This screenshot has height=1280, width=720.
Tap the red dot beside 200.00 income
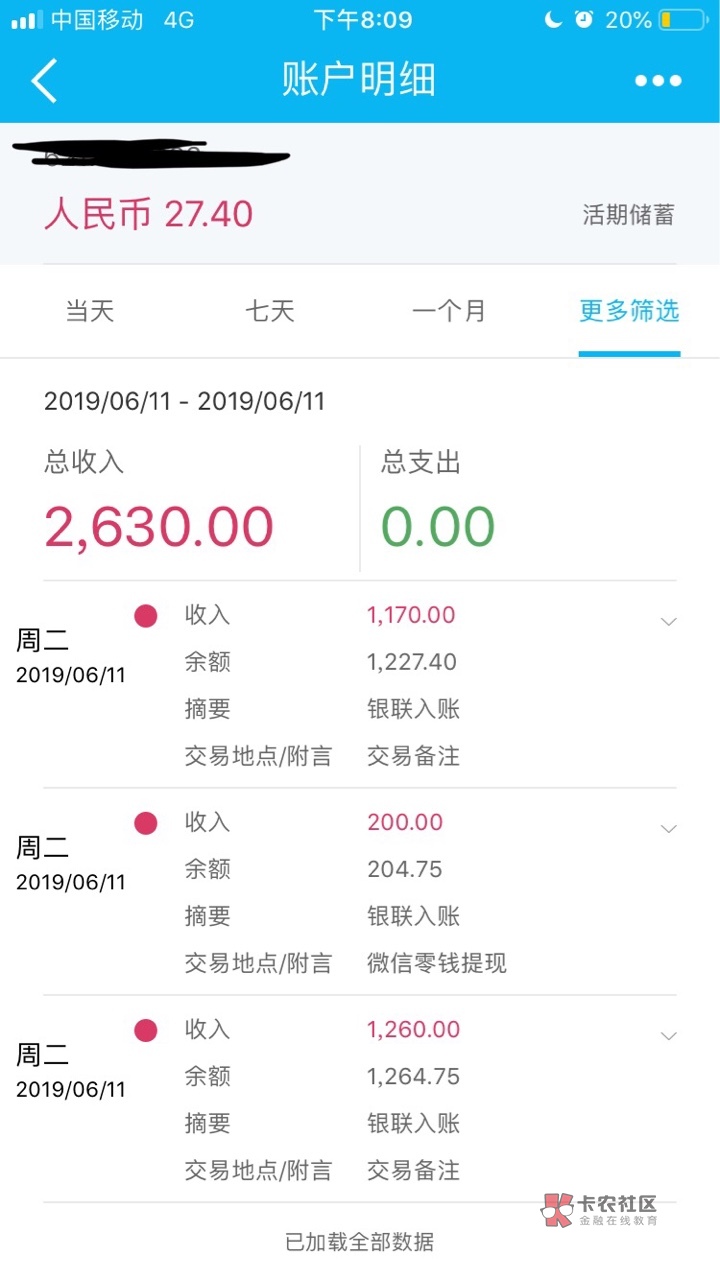coord(146,823)
